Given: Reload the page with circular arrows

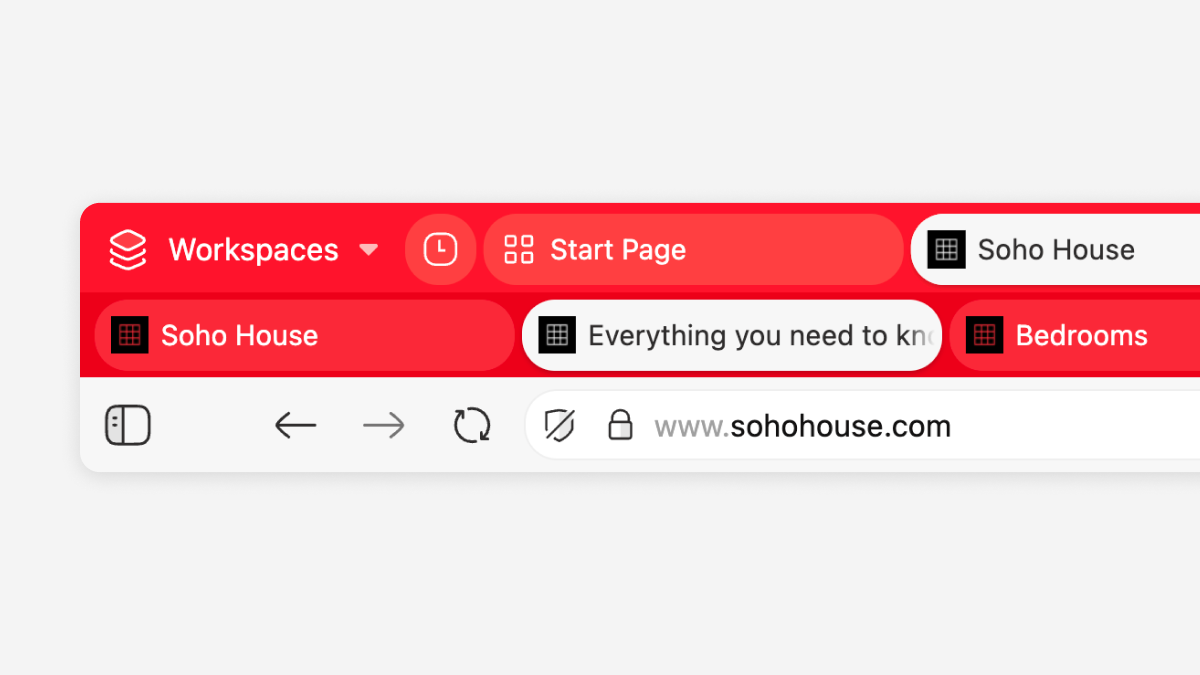Looking at the screenshot, I should tap(472, 426).
